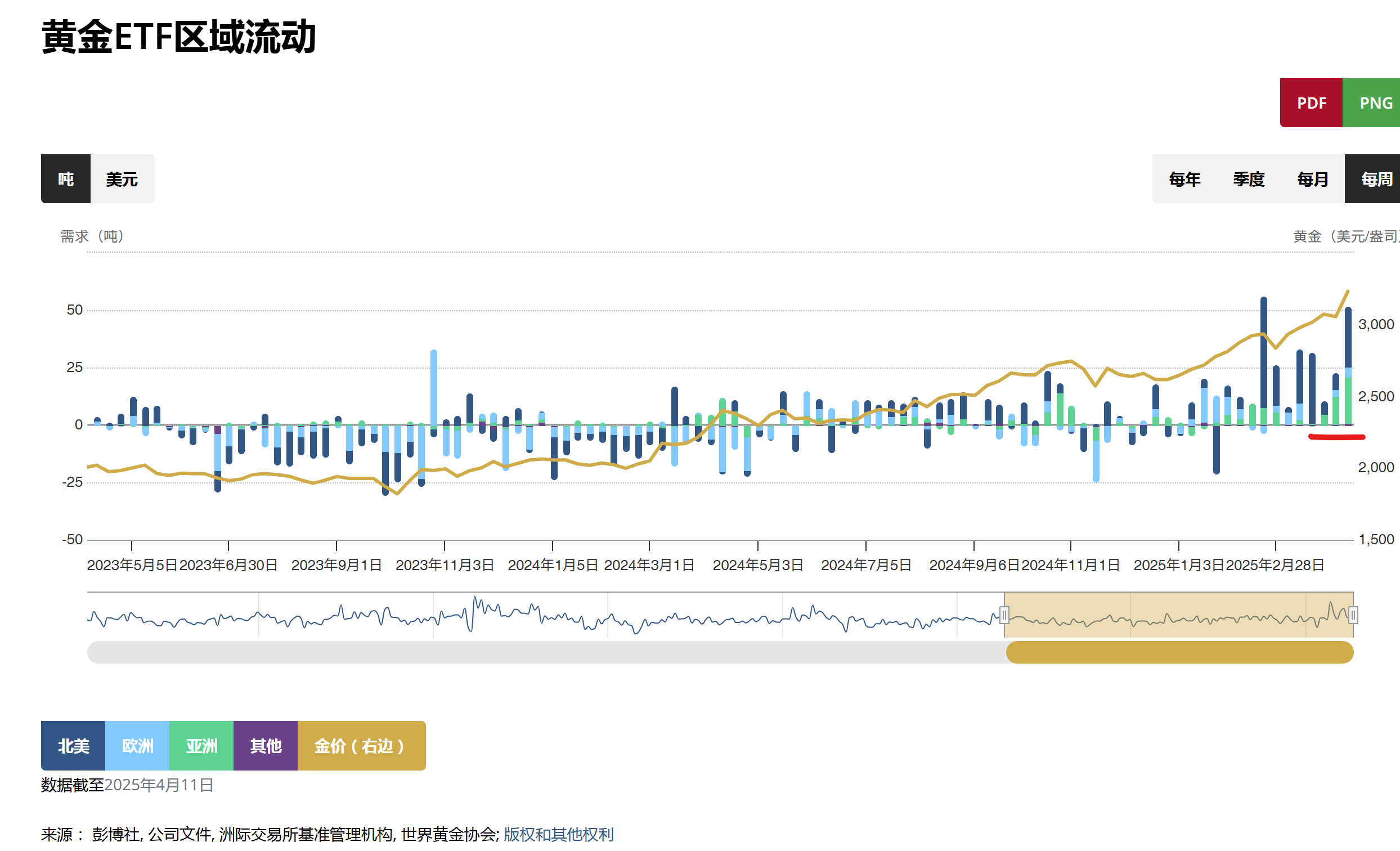This screenshot has width=1400, height=851.
Task: Click the left handle of the range selector
Action: tap(1004, 615)
